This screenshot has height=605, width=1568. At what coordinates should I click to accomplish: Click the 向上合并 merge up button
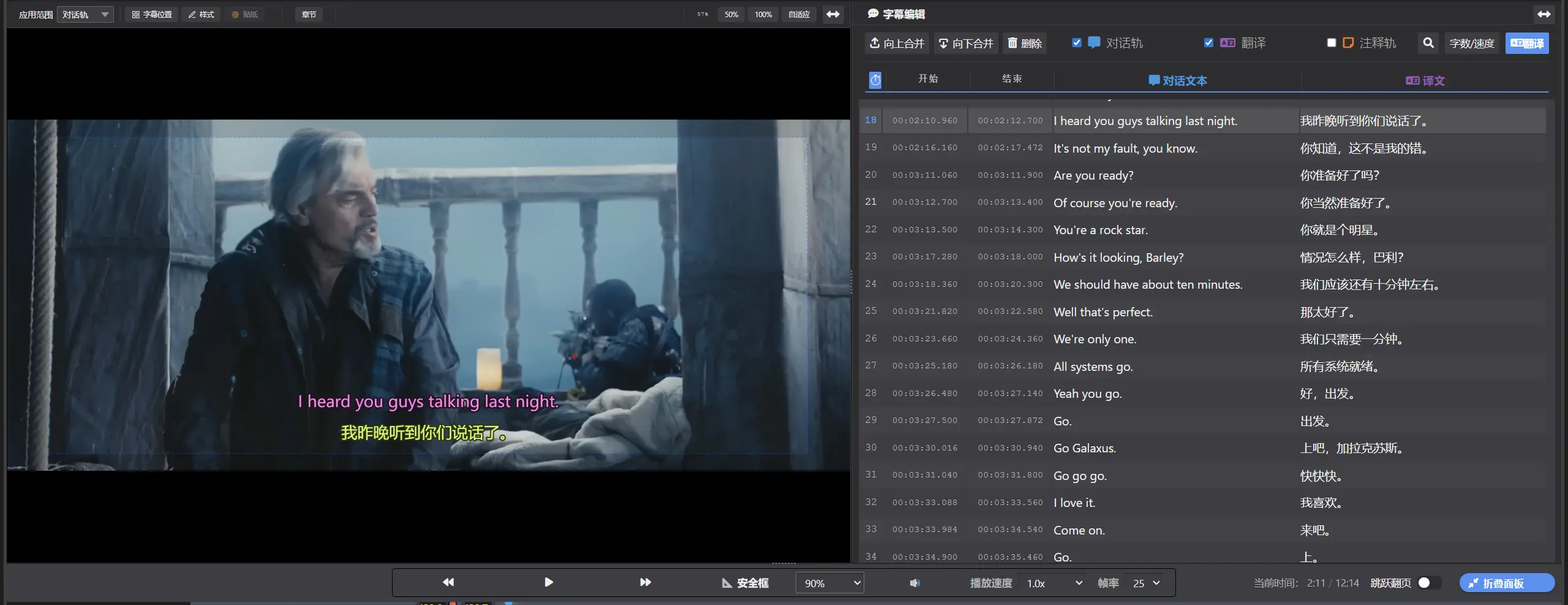[x=897, y=44]
